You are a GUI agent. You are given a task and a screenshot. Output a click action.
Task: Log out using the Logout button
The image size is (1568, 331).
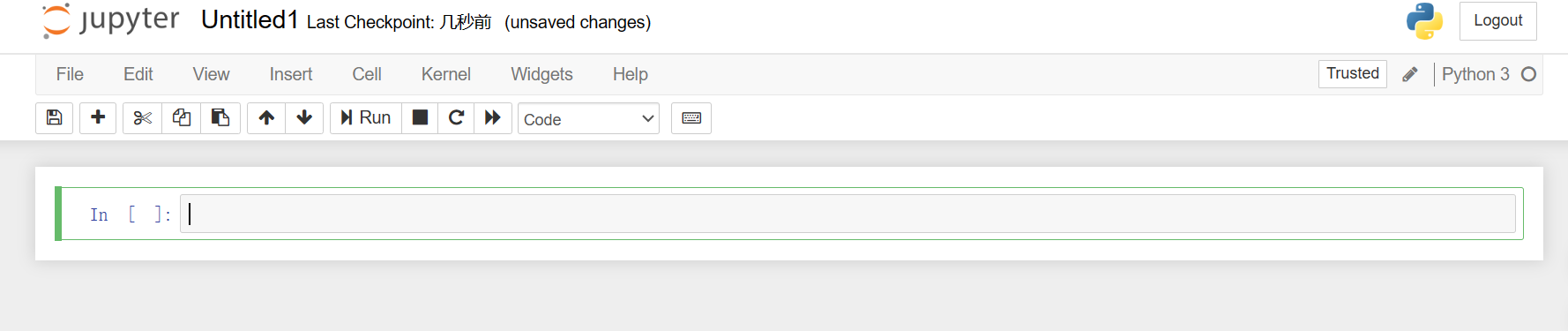[x=1498, y=20]
